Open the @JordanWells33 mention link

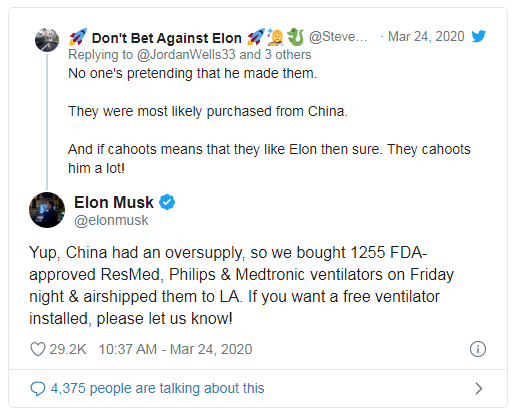coord(186,55)
